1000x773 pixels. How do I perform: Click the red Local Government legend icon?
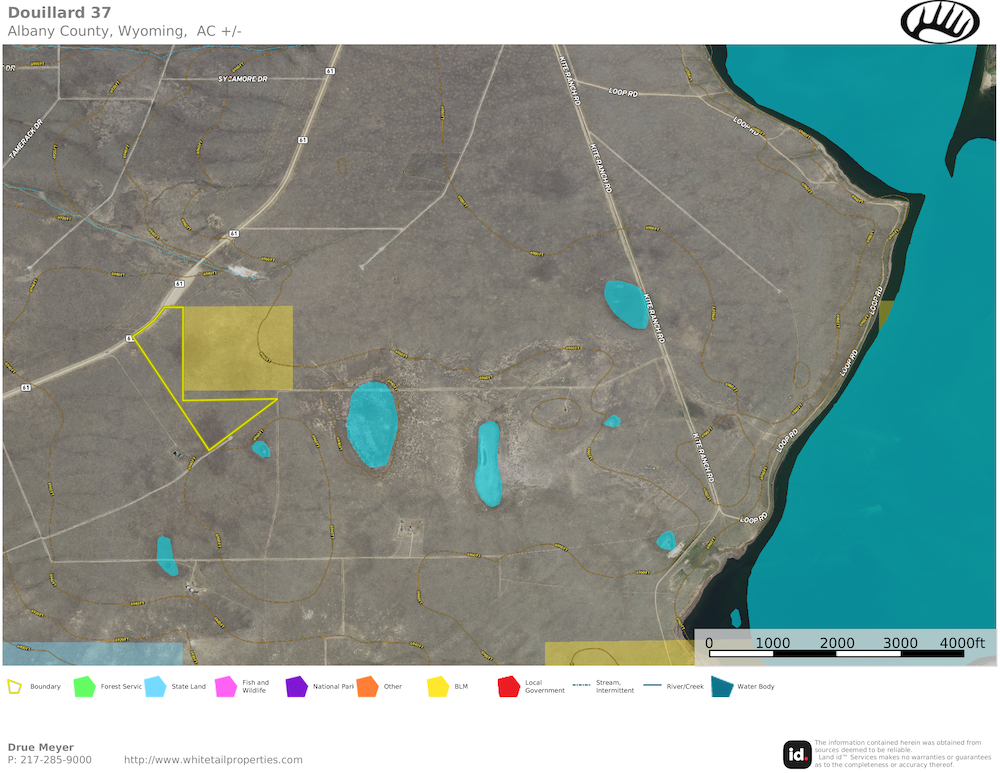tap(508, 687)
